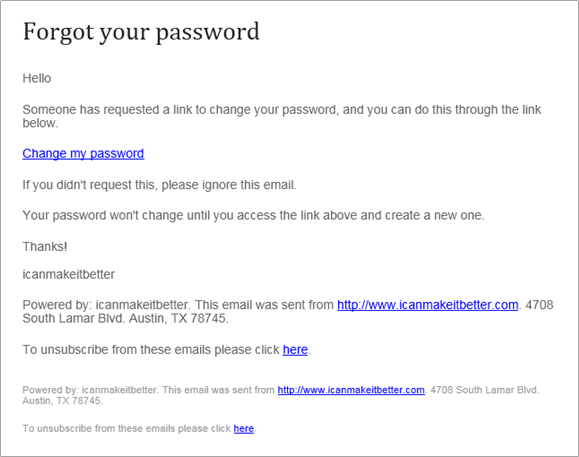The width and height of the screenshot is (579, 457).
Task: Open icanmakeitbetter.com link in small gray footer
Action: [351, 390]
